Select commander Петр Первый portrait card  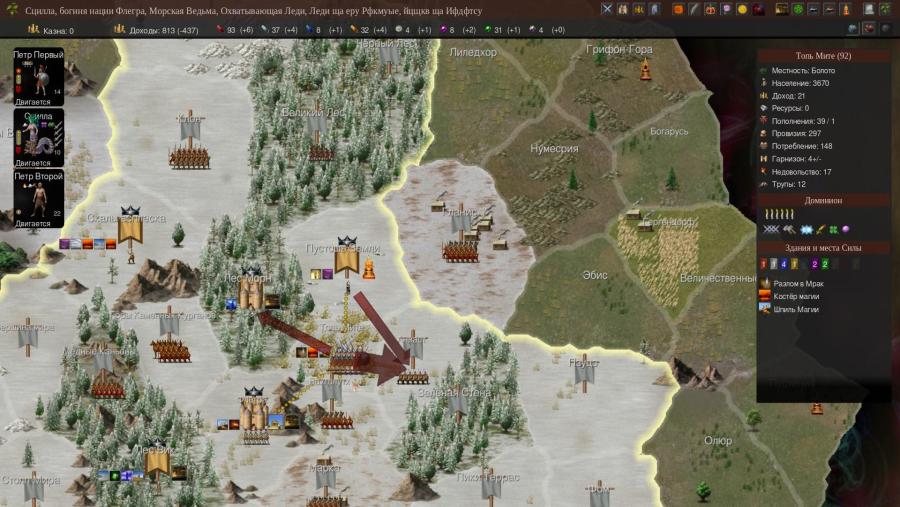(38, 76)
